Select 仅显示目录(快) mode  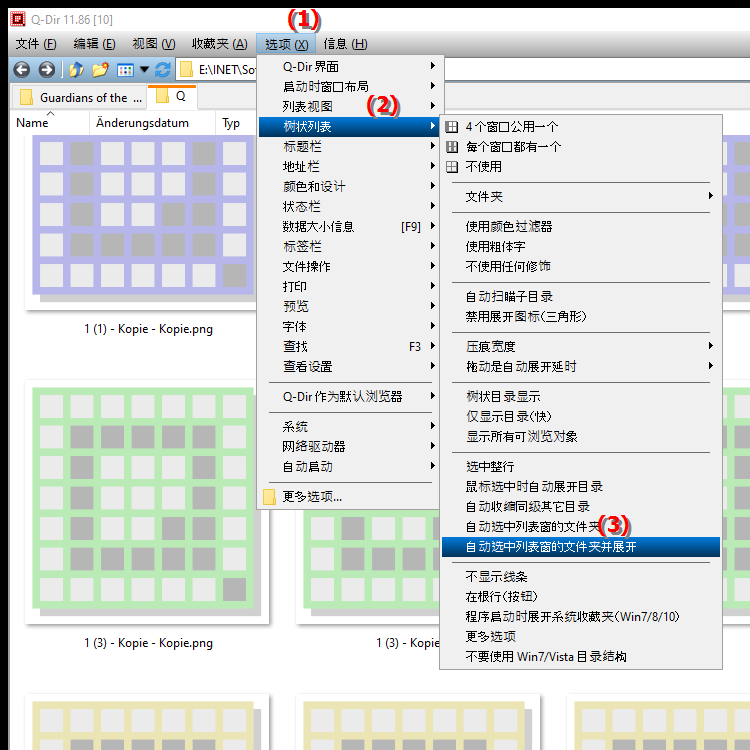581,417
